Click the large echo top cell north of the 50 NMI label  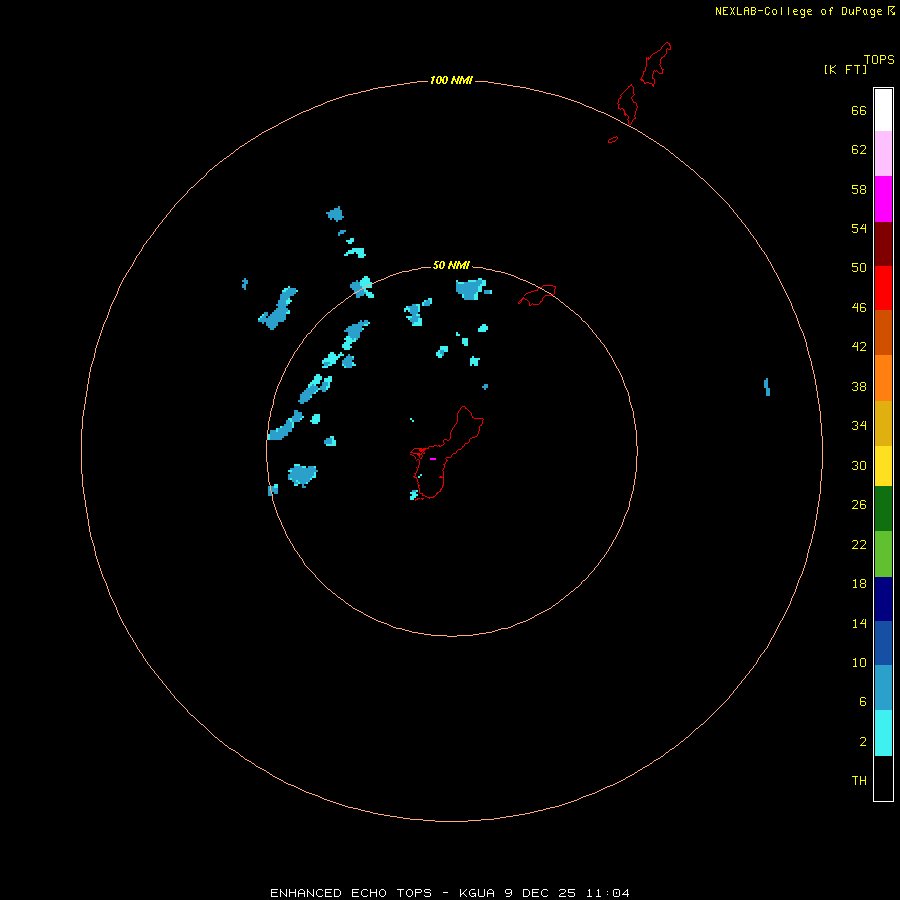pyautogui.click(x=472, y=289)
